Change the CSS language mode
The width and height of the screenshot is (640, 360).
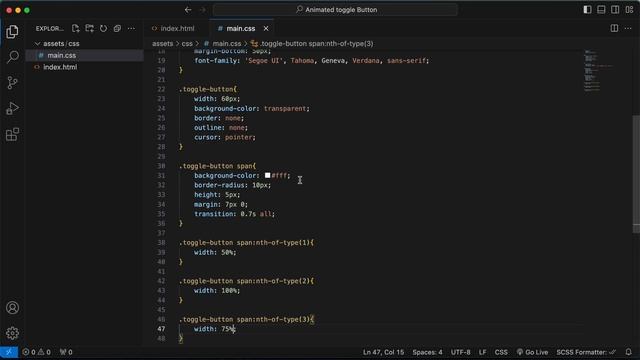click(x=501, y=352)
